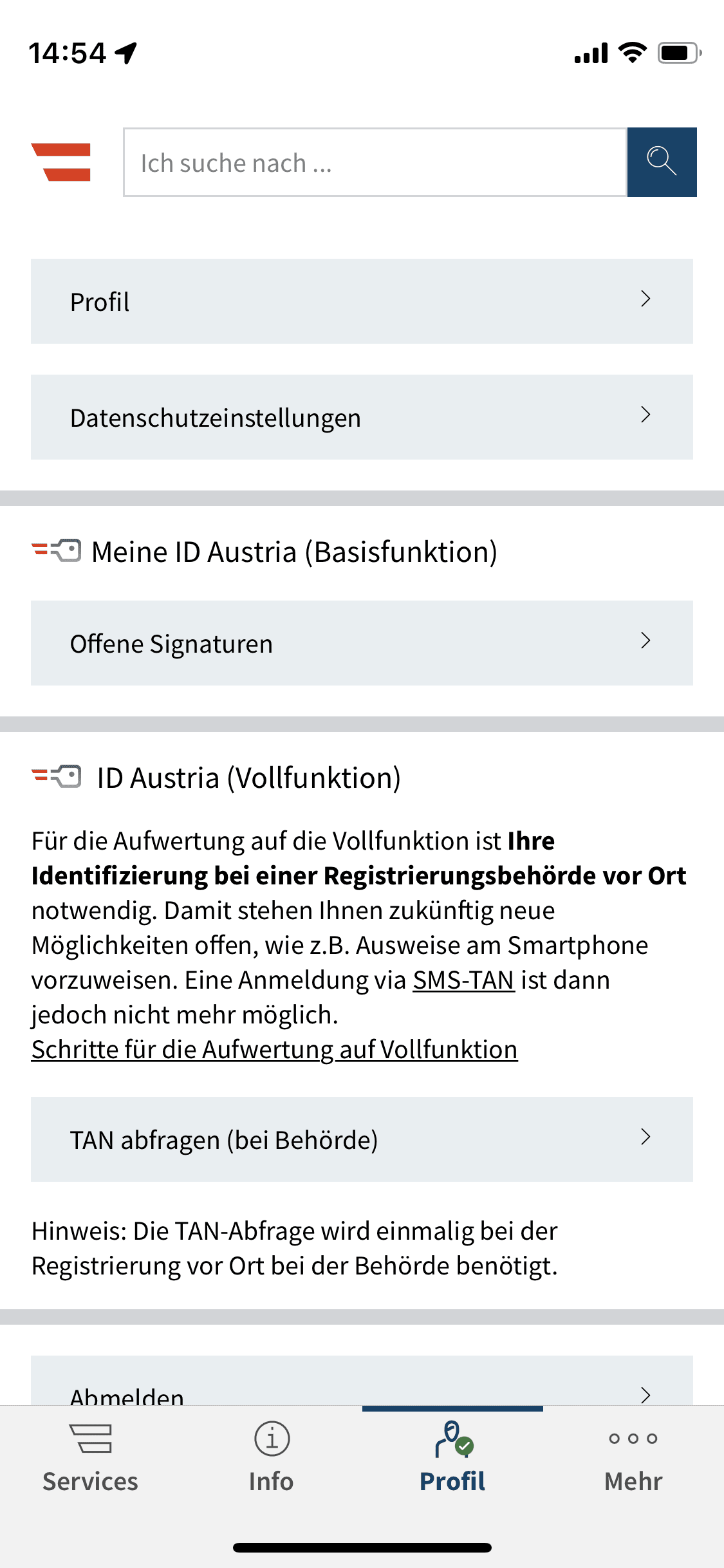This screenshot has width=724, height=1568.
Task: Open the SMS-TAN link
Action: [463, 980]
